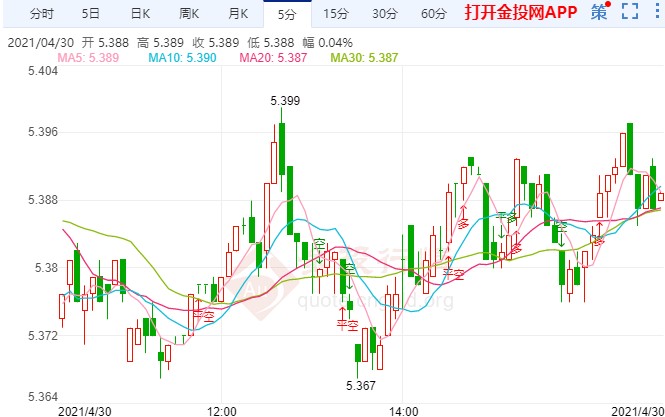Click the MA5: 5.389 label

click(x=88, y=58)
